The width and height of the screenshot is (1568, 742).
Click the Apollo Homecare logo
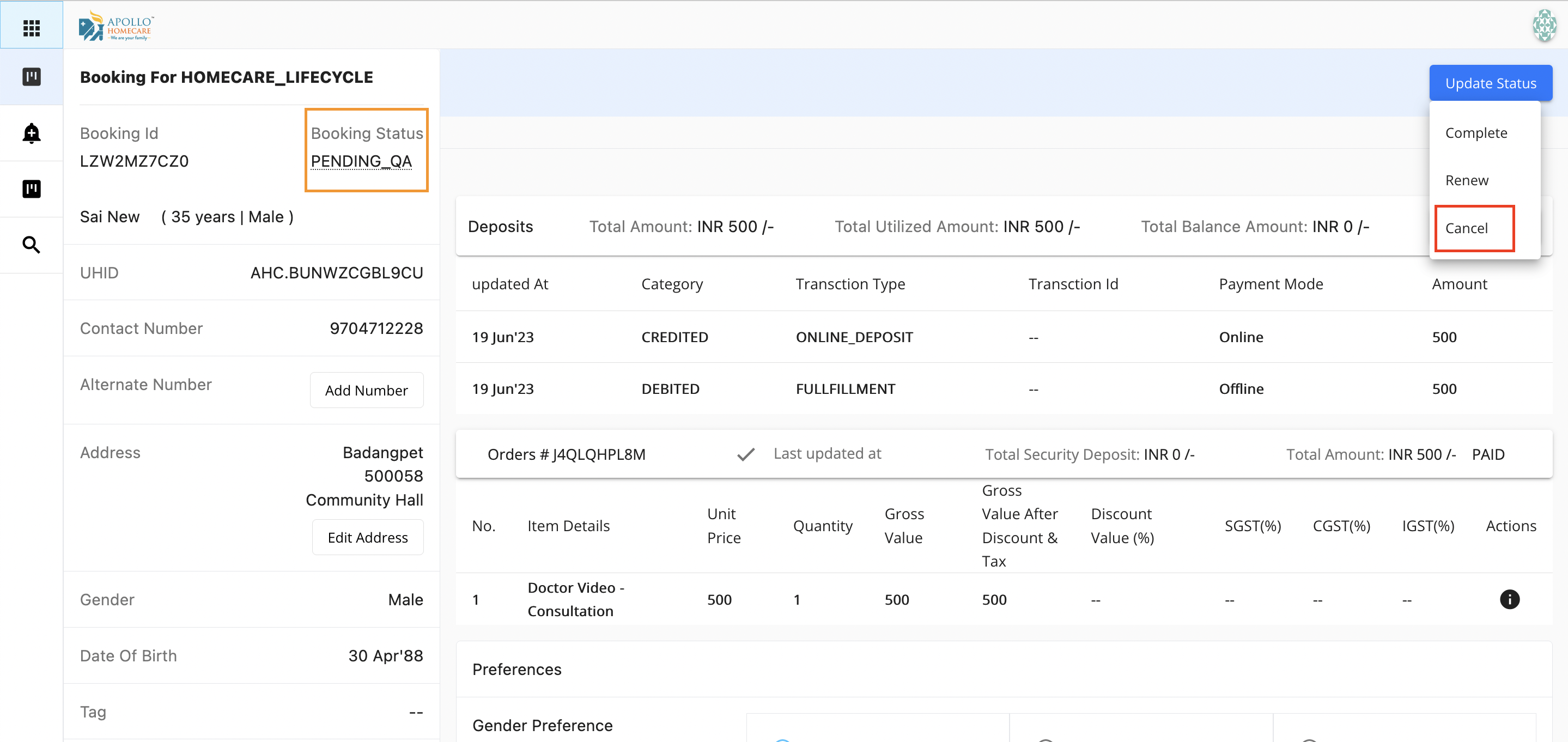click(x=116, y=26)
